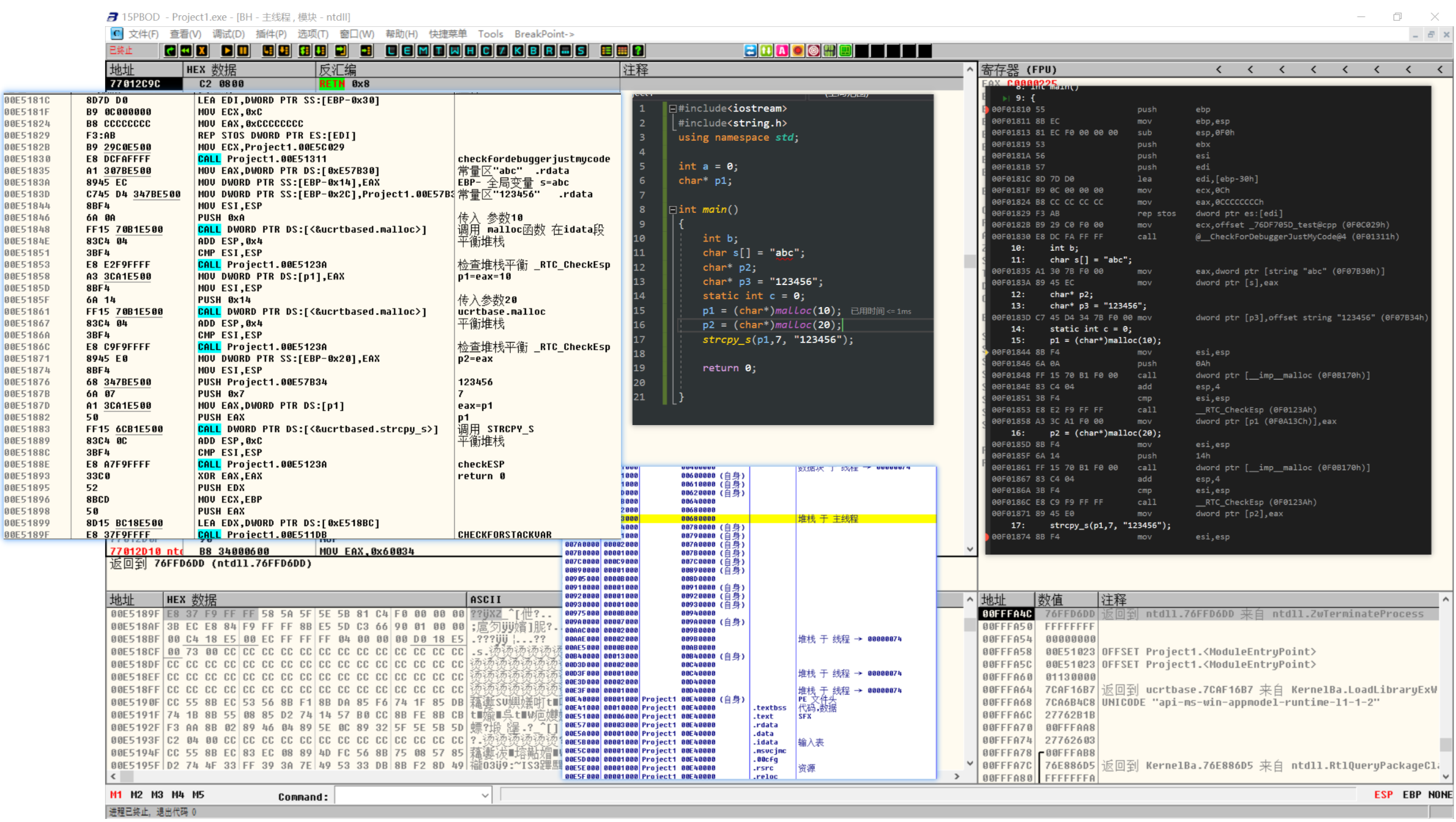Click the appearance grid toolbar icon
This screenshot has height=822, width=1456.
(622, 51)
